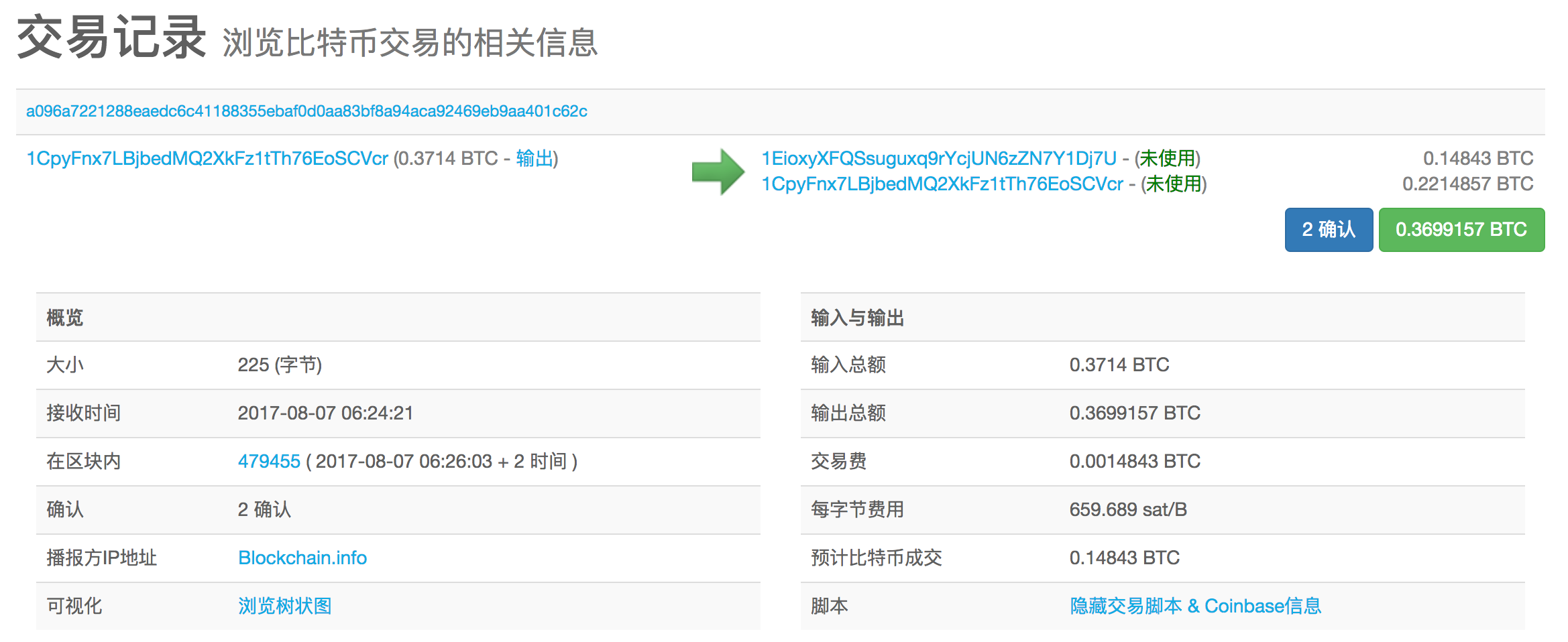Click the 输入总额 row label
Image resolution: width=1568 pixels, height=642 pixels.
[x=848, y=365]
